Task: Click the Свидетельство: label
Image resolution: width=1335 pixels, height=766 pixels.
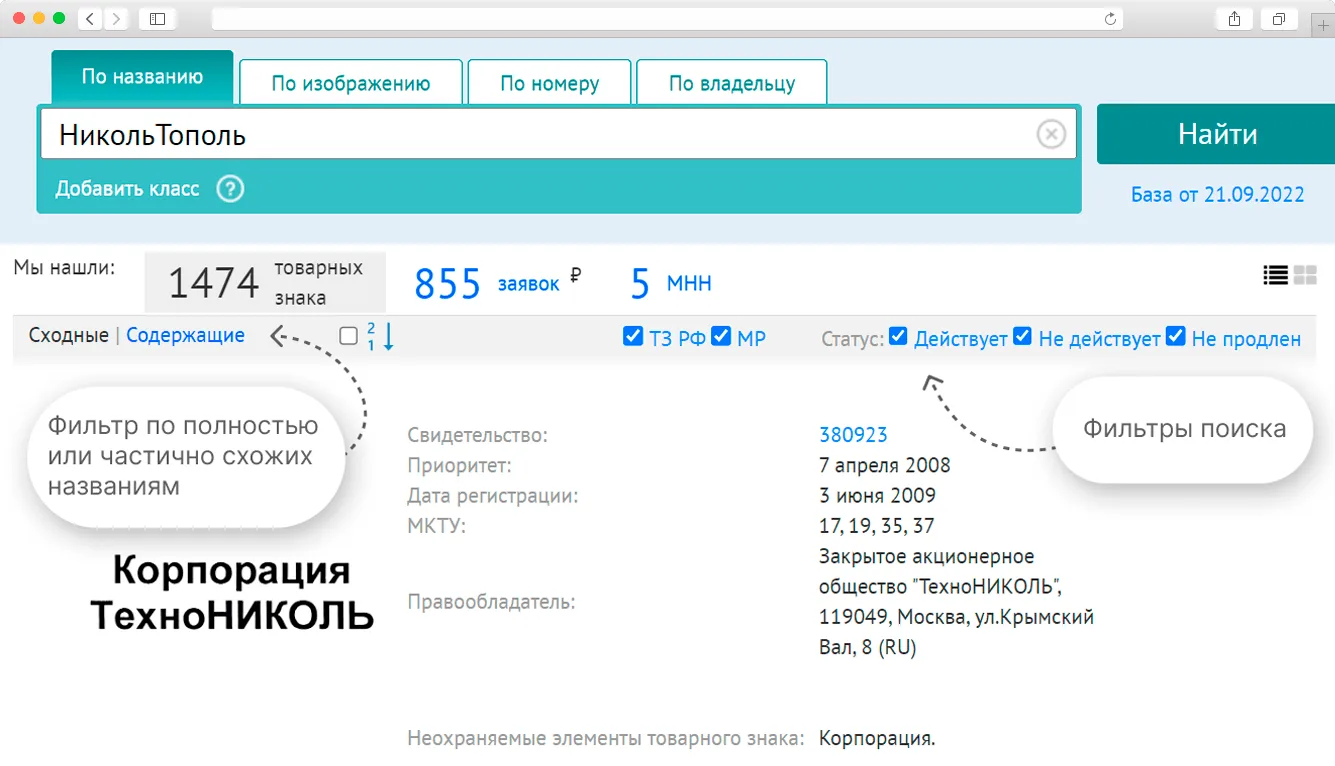Action: pos(478,435)
